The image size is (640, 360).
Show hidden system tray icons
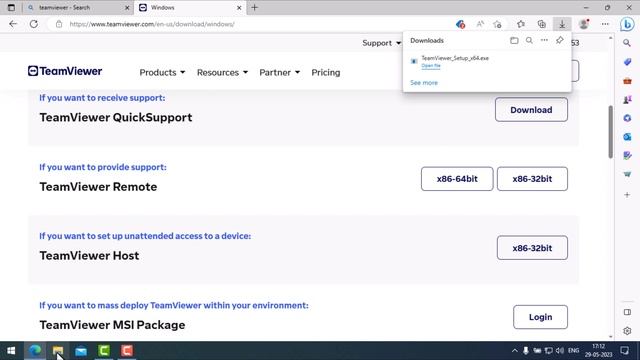514,351
